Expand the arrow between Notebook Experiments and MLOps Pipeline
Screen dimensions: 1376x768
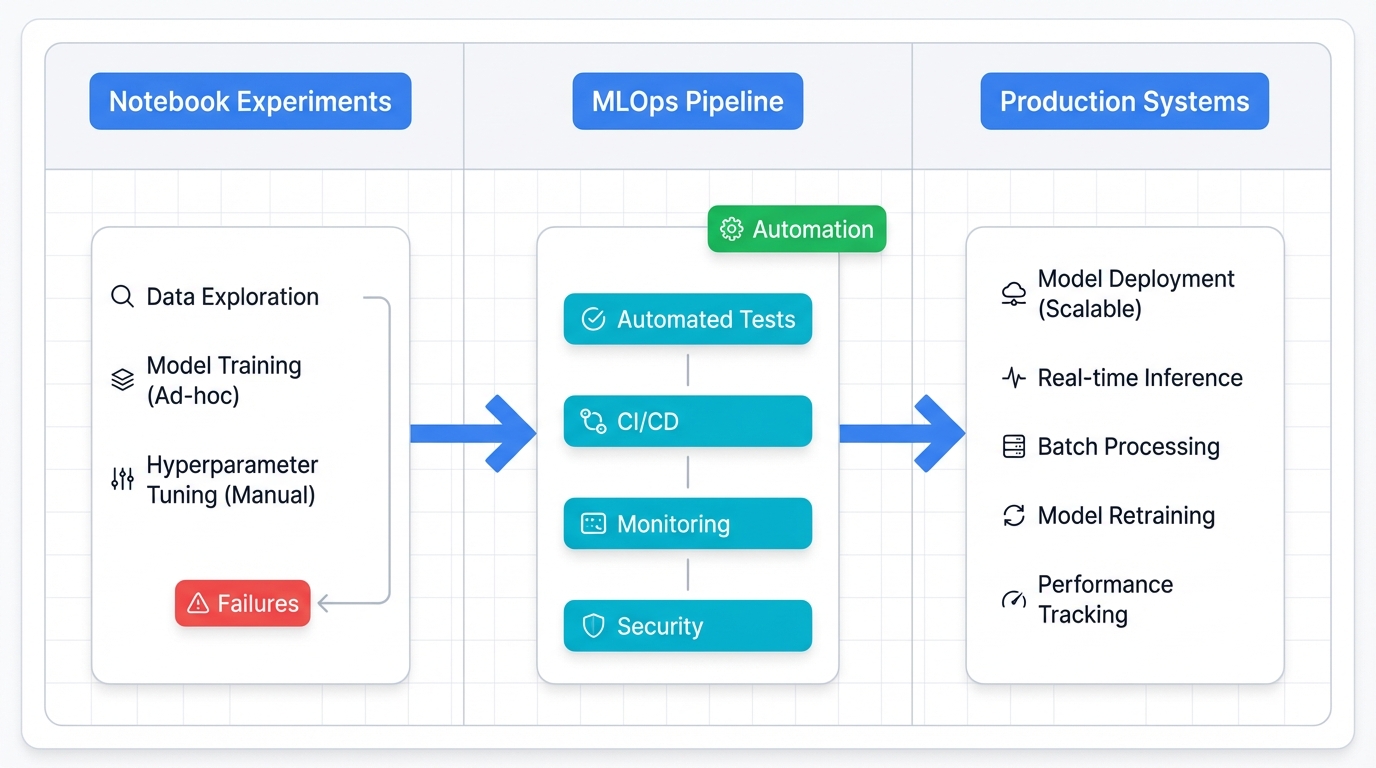click(472, 435)
